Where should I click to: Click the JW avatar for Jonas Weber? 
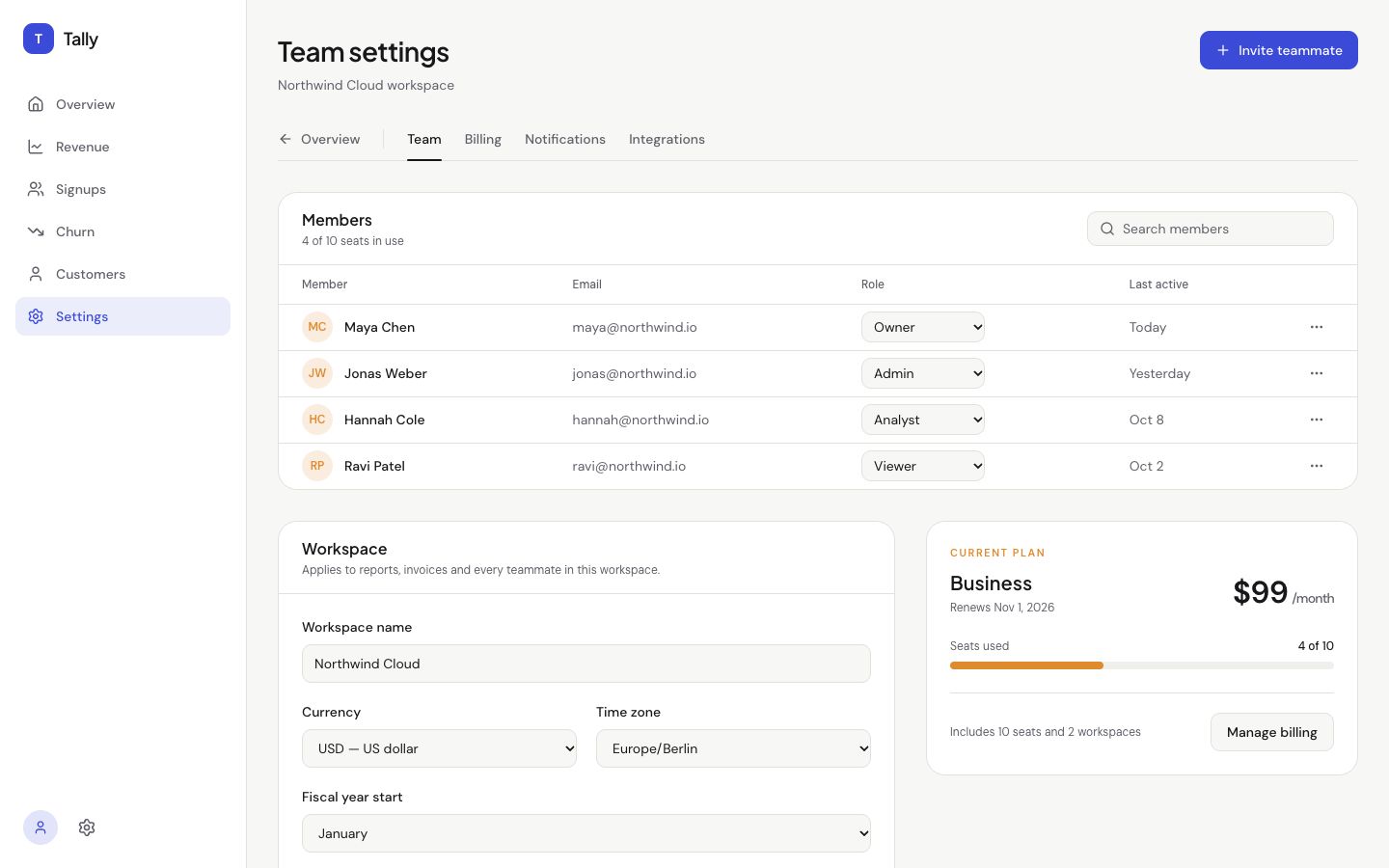tap(317, 373)
